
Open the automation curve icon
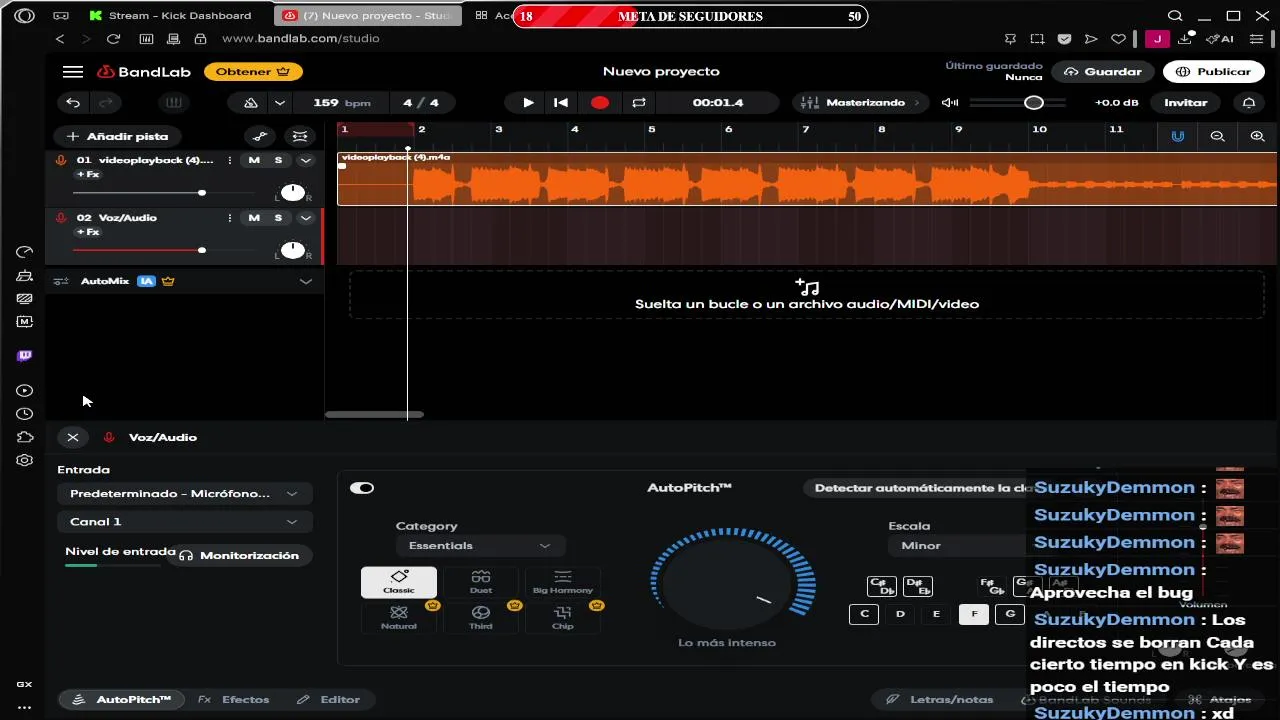[x=260, y=136]
